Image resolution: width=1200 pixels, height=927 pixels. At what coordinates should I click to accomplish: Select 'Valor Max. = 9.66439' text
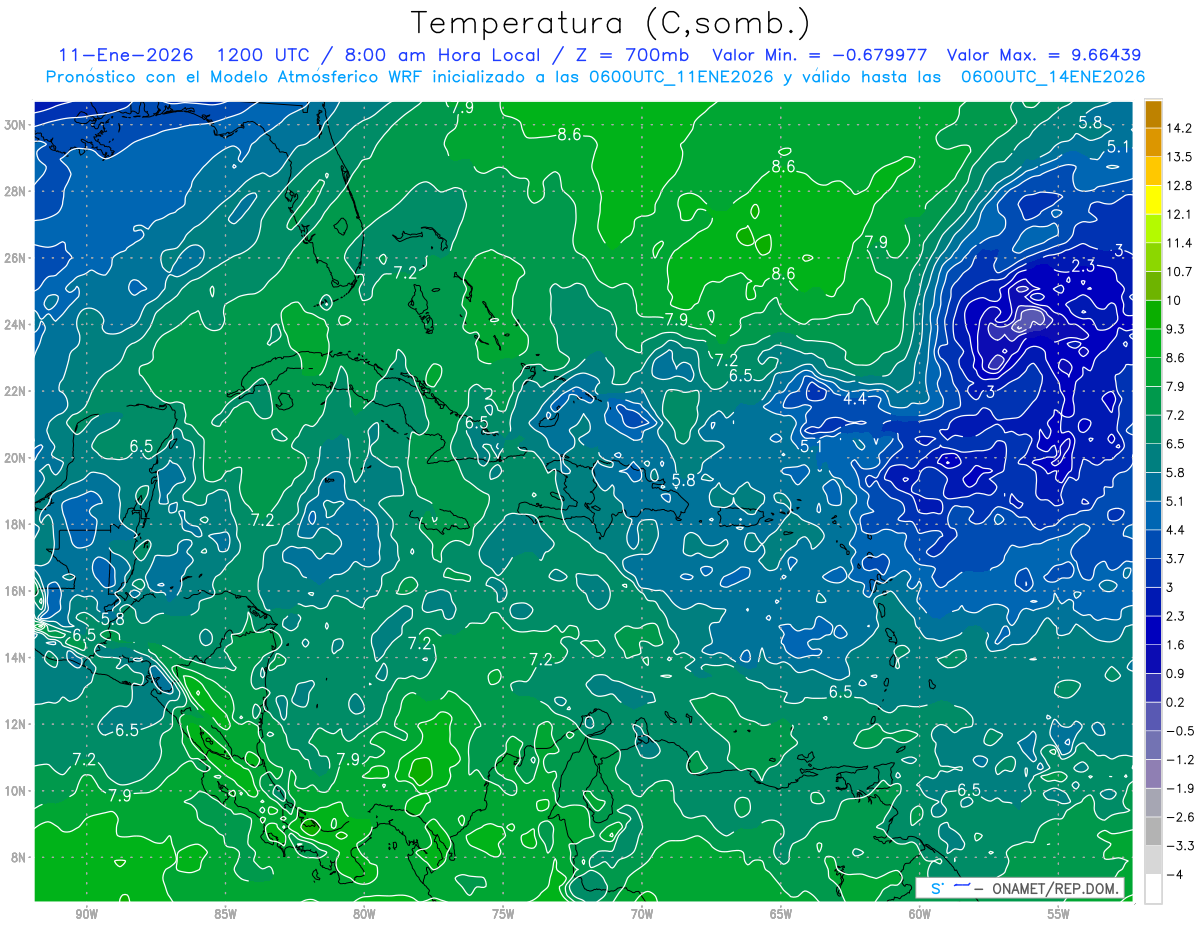1044,54
